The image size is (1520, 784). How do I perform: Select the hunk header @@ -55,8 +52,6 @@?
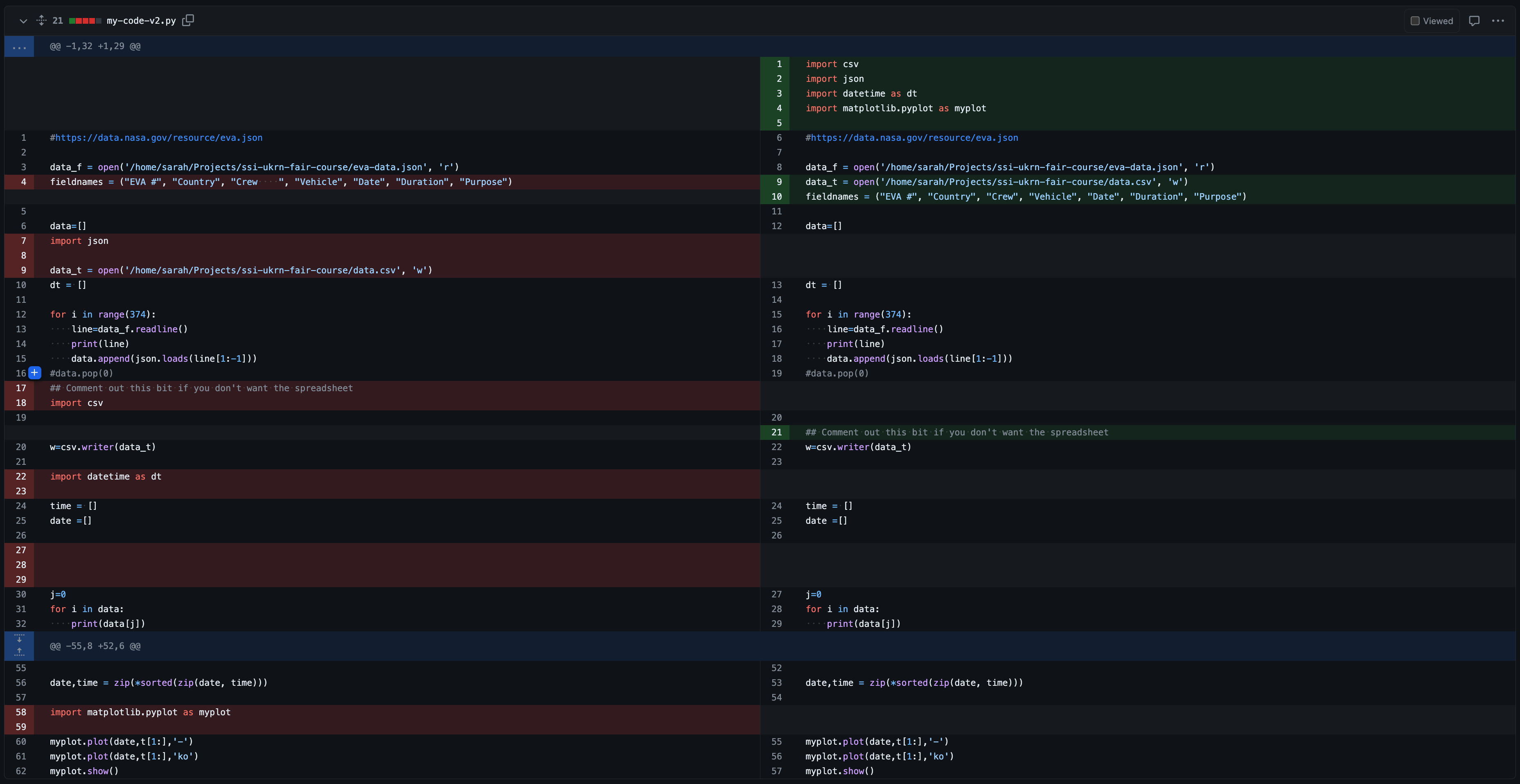point(95,646)
